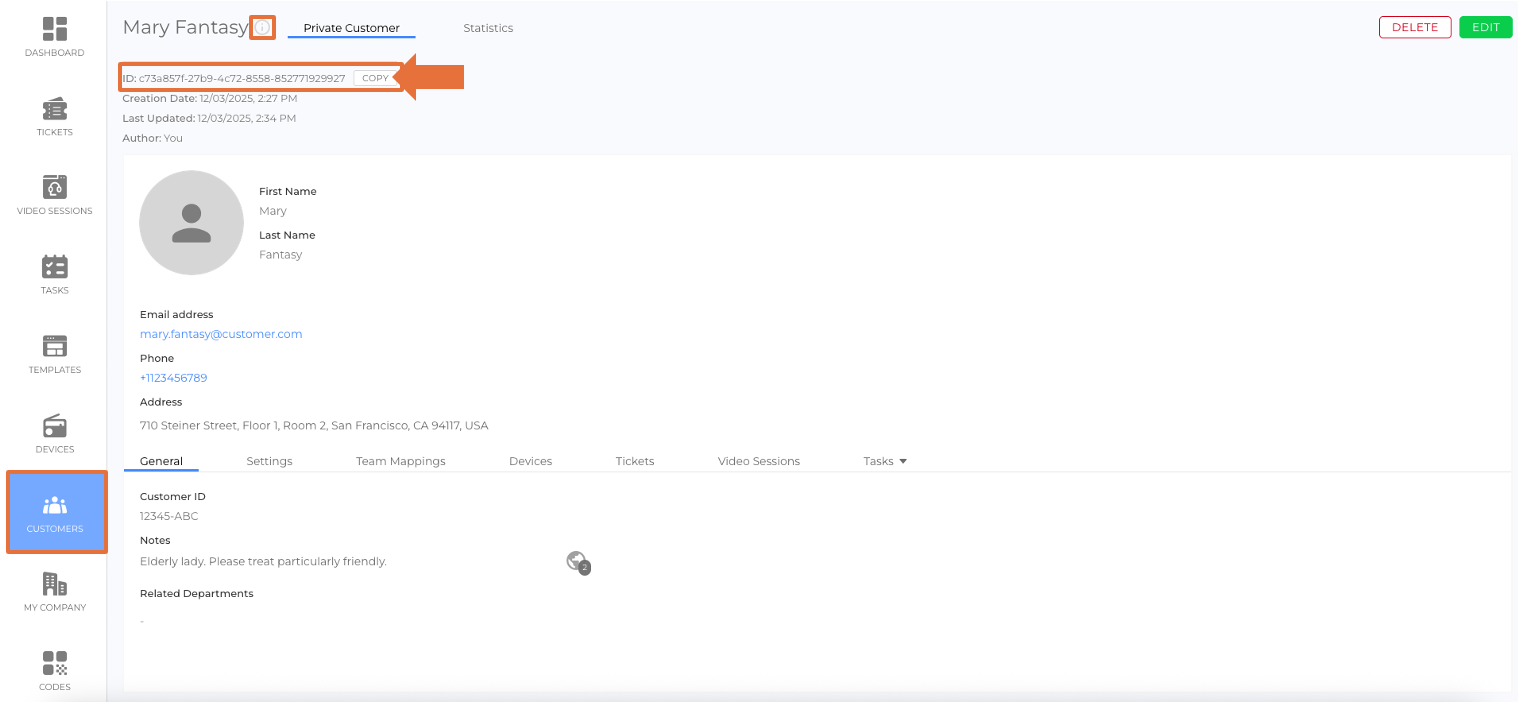Open Video Sessions from the sidebar
Image resolution: width=1518 pixels, height=702 pixels.
[55, 188]
